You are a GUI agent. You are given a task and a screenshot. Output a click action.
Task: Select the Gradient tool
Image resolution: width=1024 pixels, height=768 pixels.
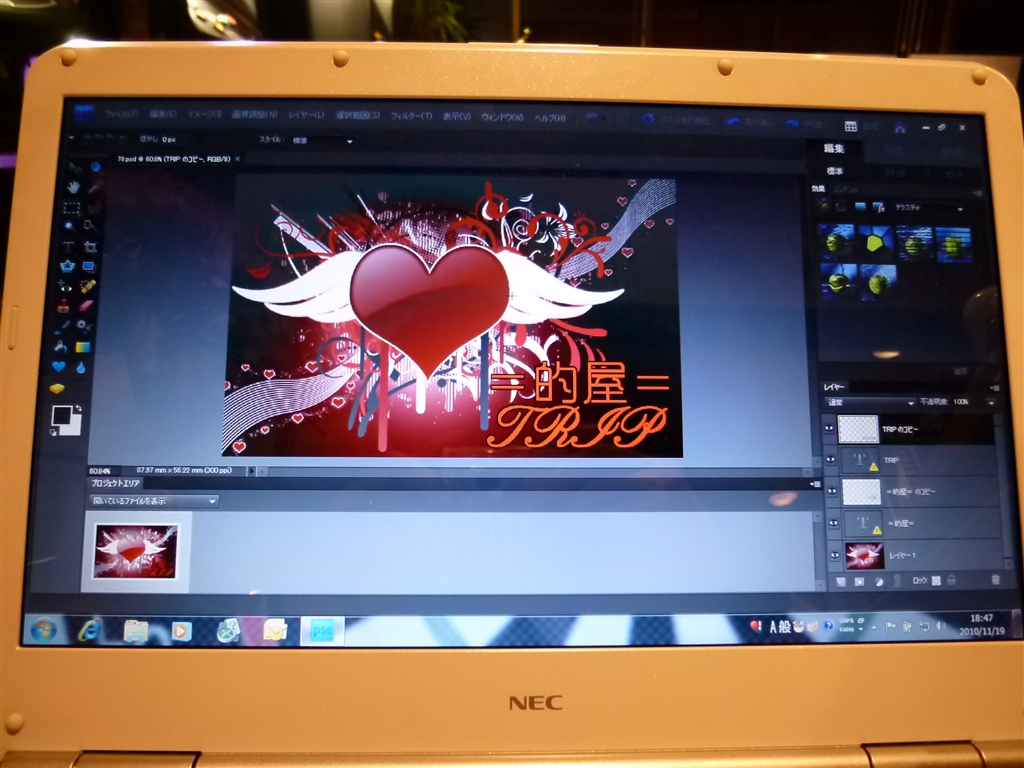83,347
